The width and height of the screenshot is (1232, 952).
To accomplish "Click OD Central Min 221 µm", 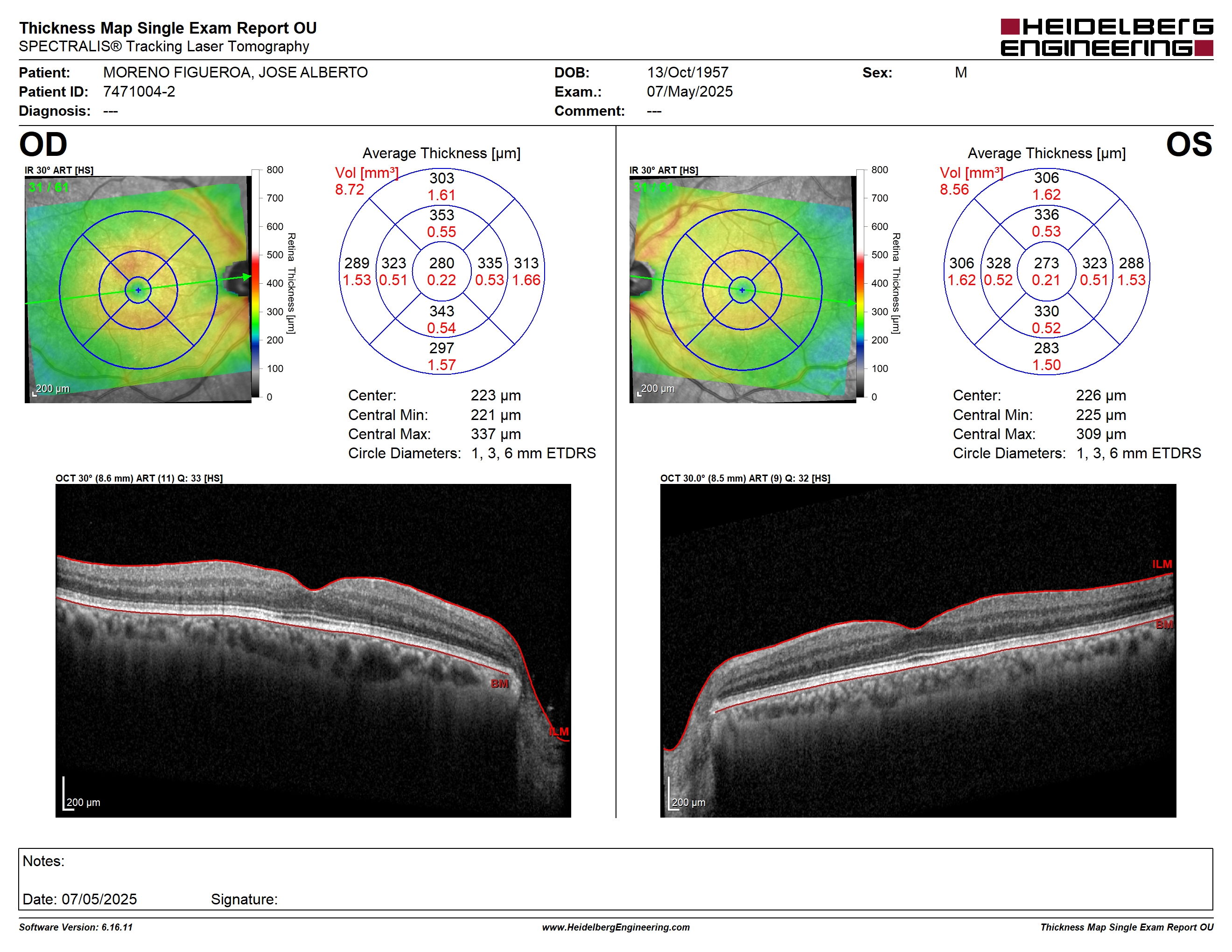I will (x=495, y=415).
